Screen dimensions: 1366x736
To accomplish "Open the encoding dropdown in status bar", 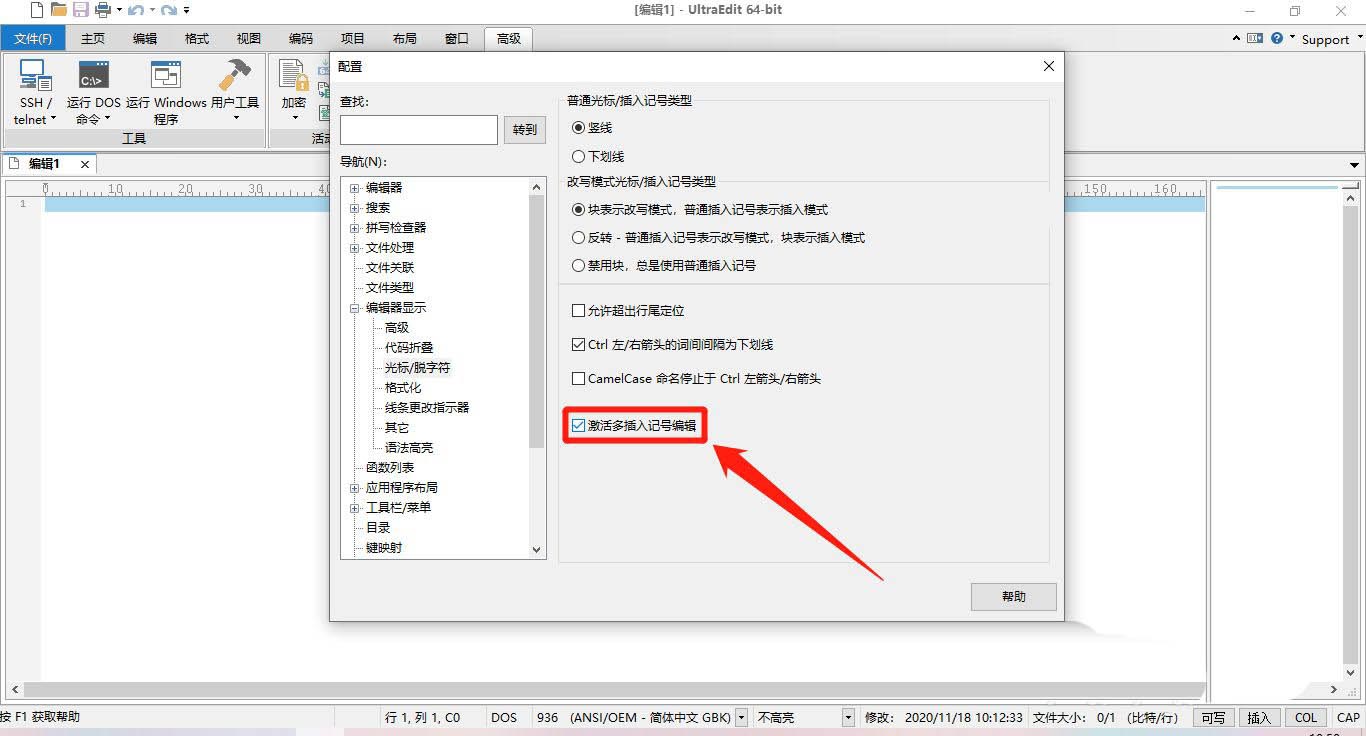I will [x=741, y=717].
